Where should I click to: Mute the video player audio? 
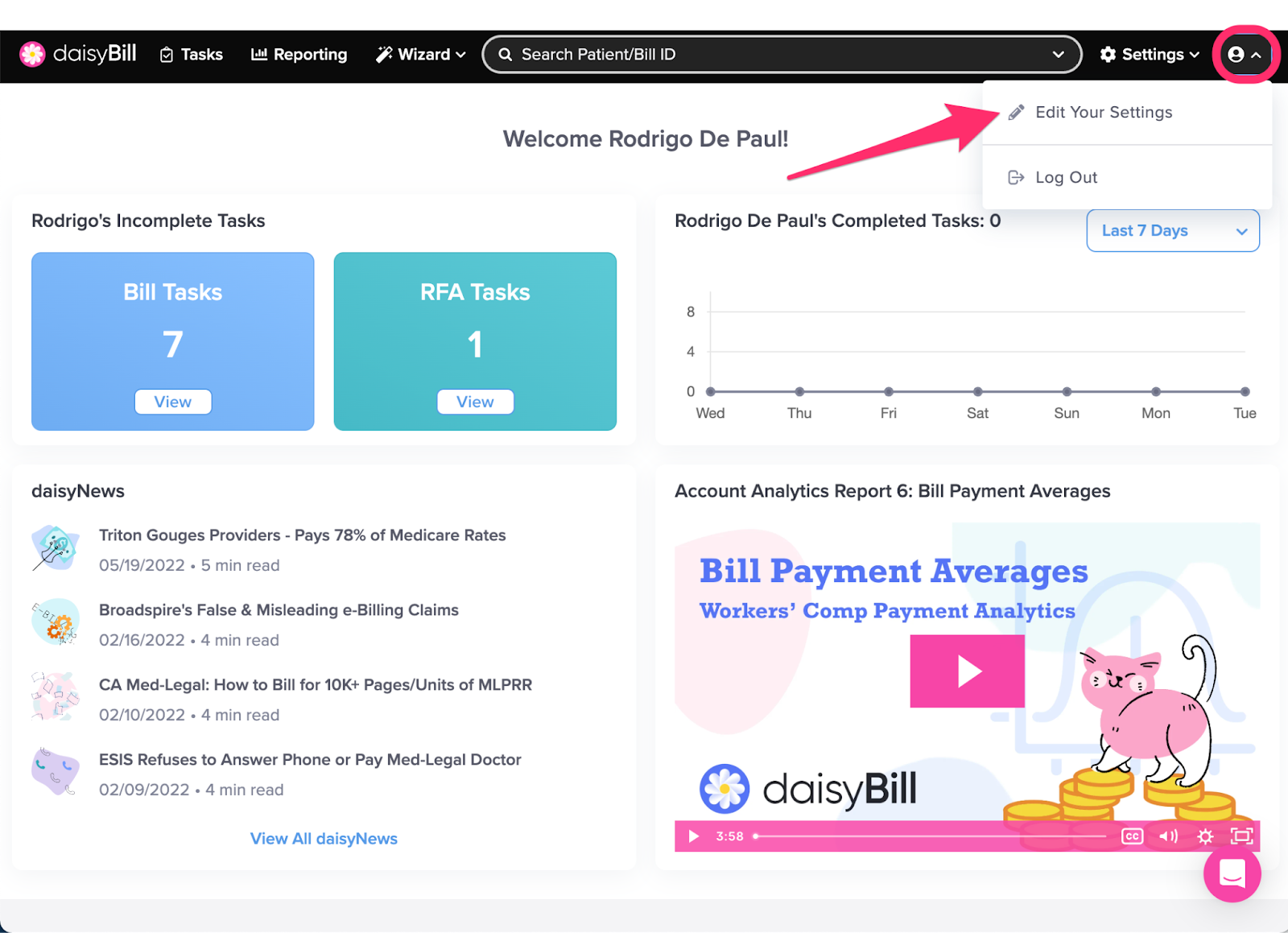tap(1168, 836)
